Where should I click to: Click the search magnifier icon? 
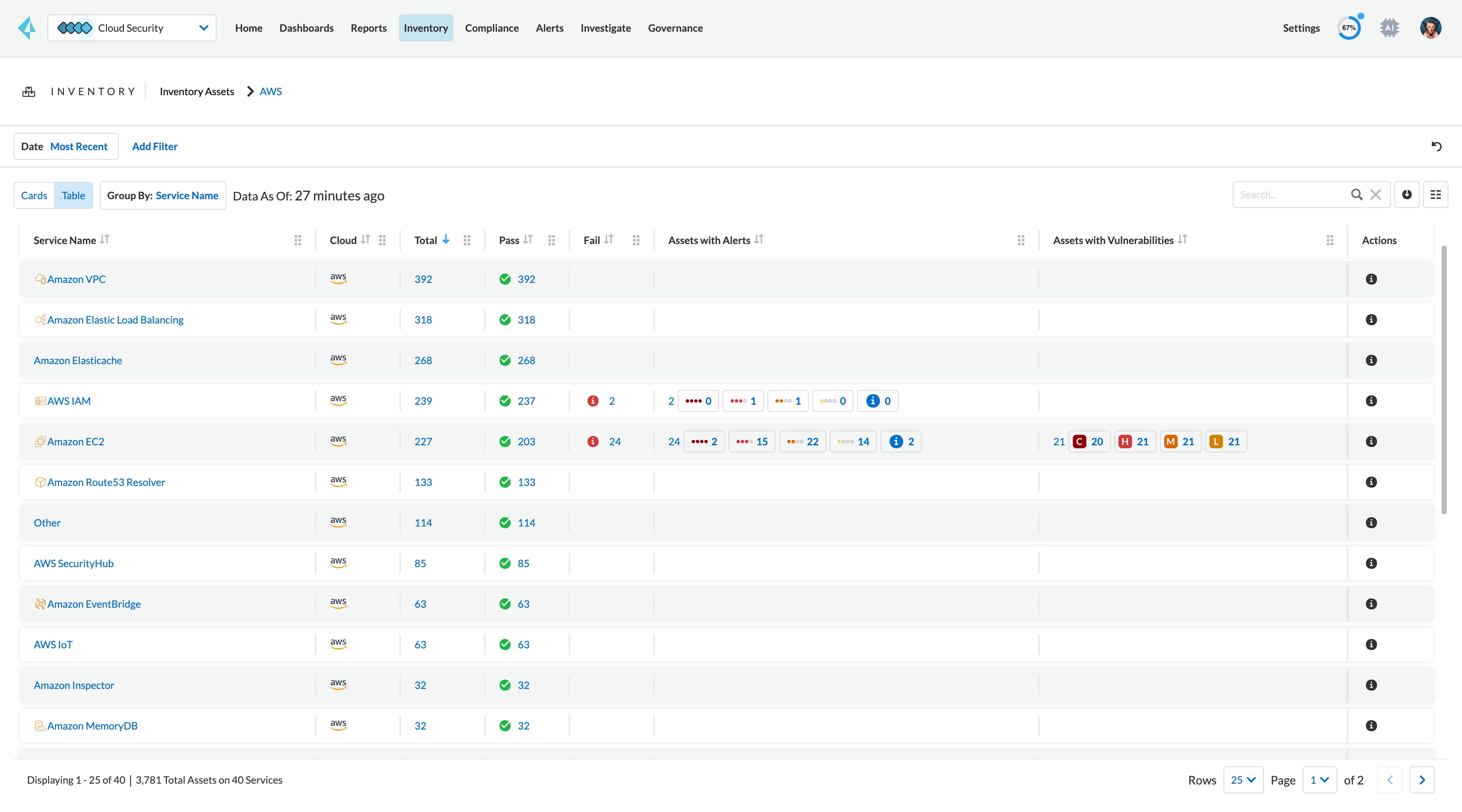click(1357, 195)
